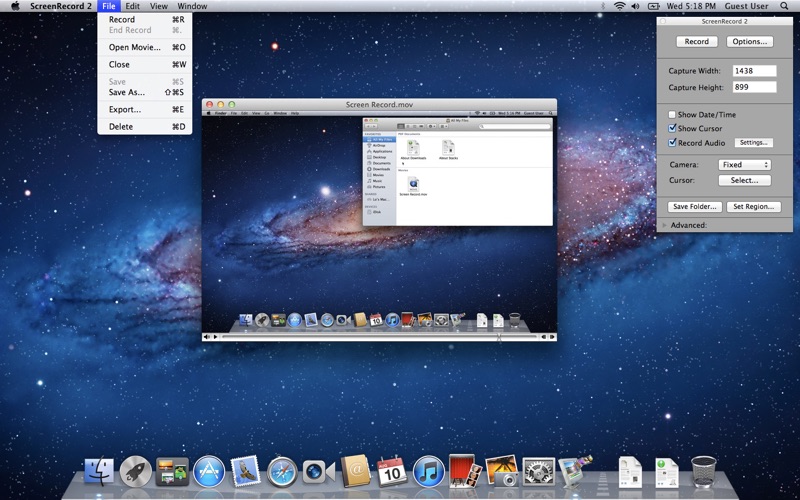The image size is (800, 500).
Task: Open iCal calendar icon in Dock
Action: [392, 471]
